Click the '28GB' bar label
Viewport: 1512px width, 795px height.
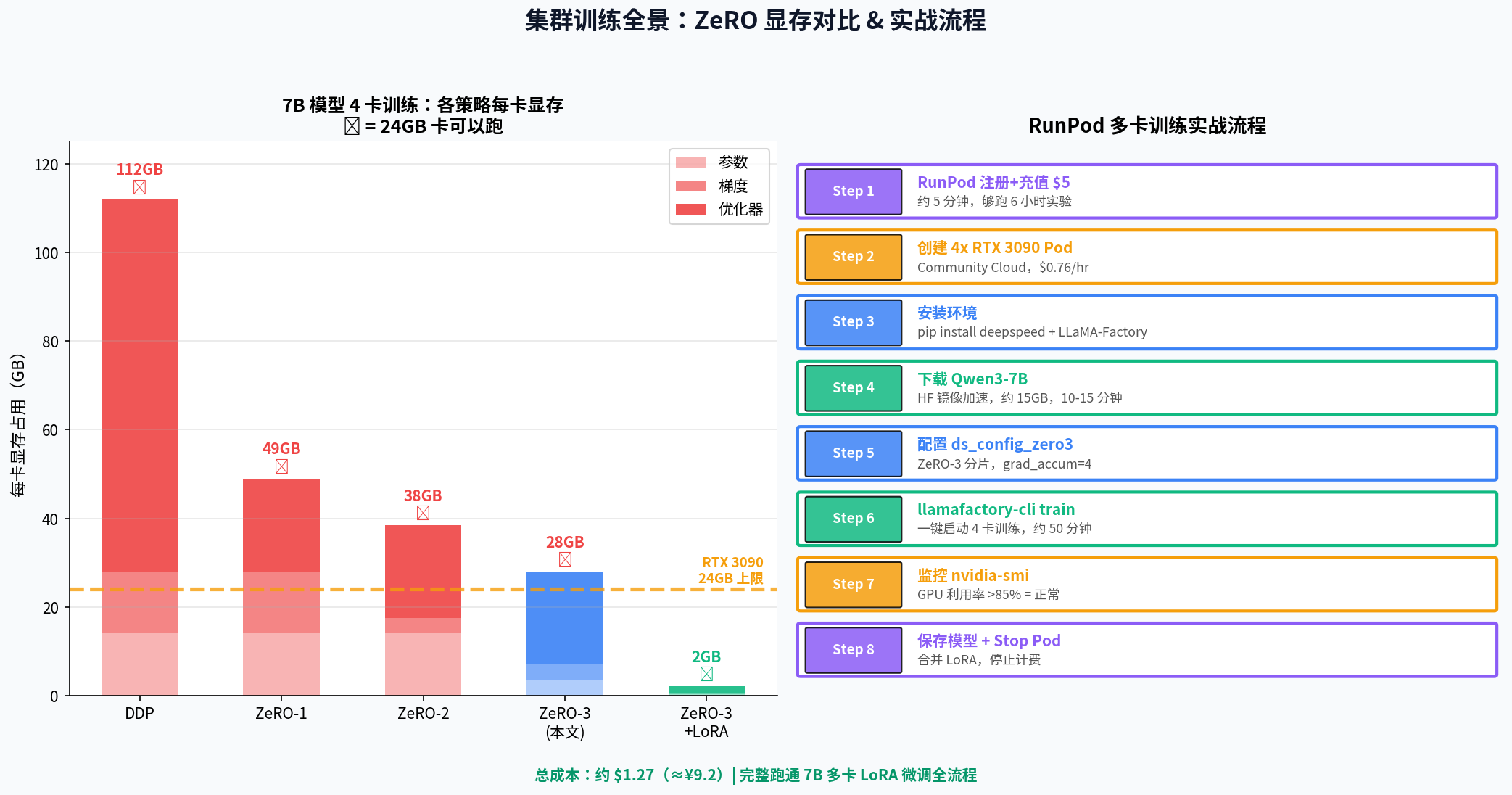[x=565, y=543]
